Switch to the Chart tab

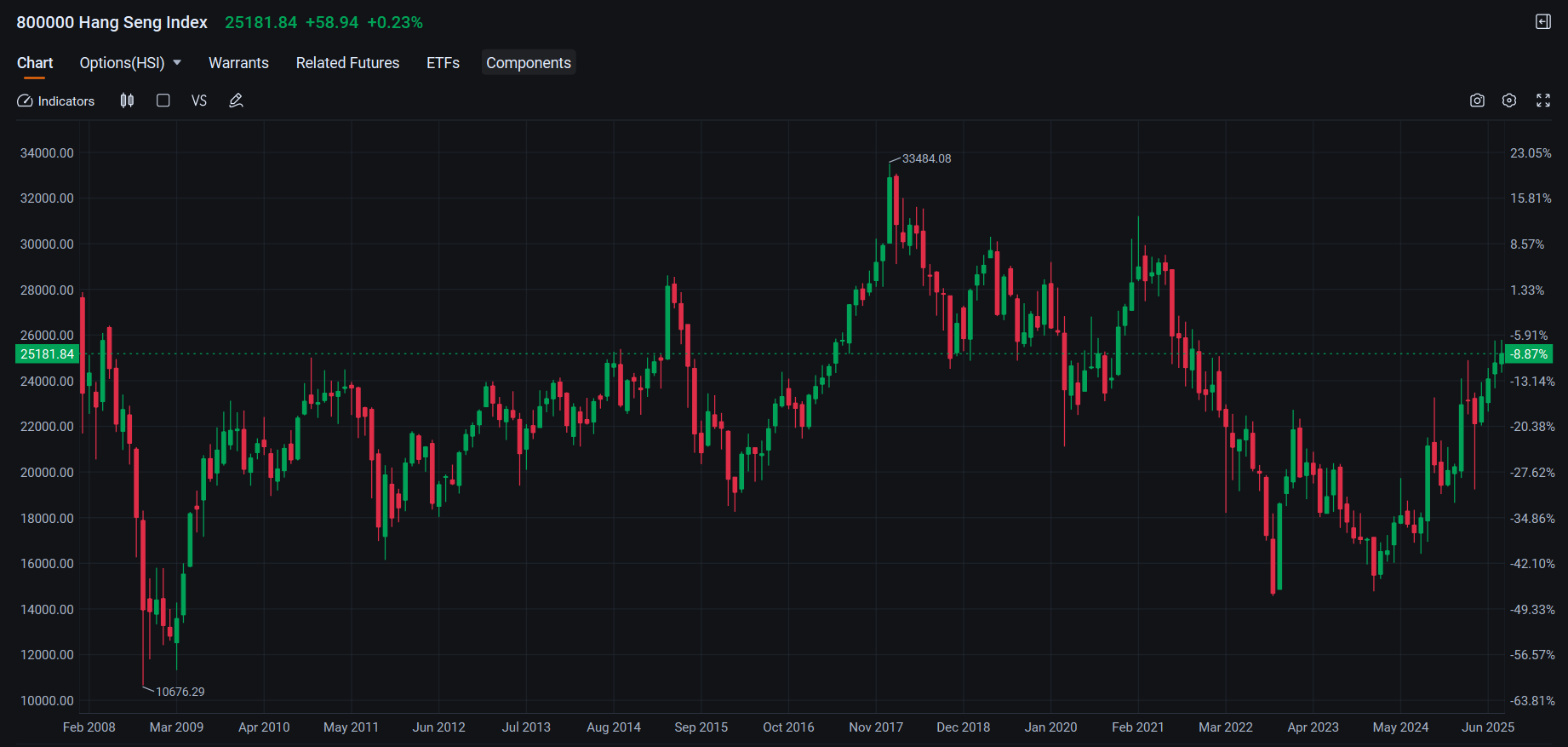[x=35, y=63]
